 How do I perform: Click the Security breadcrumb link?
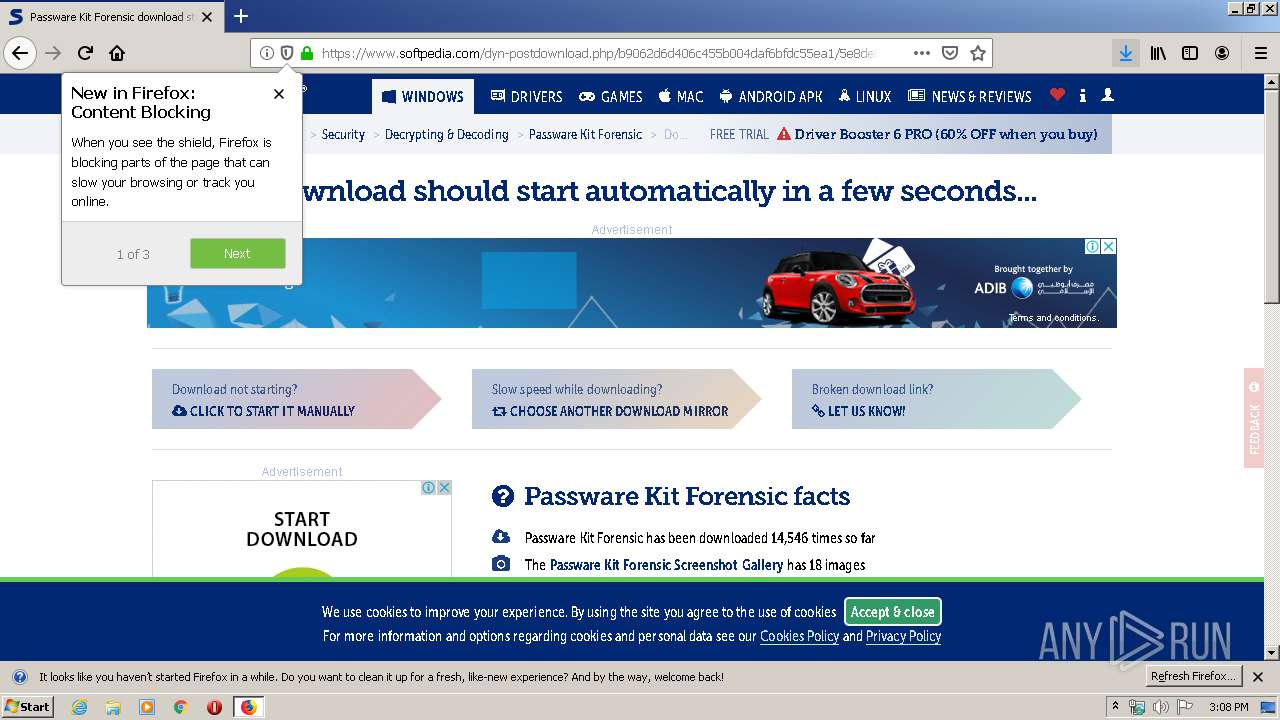click(x=343, y=134)
